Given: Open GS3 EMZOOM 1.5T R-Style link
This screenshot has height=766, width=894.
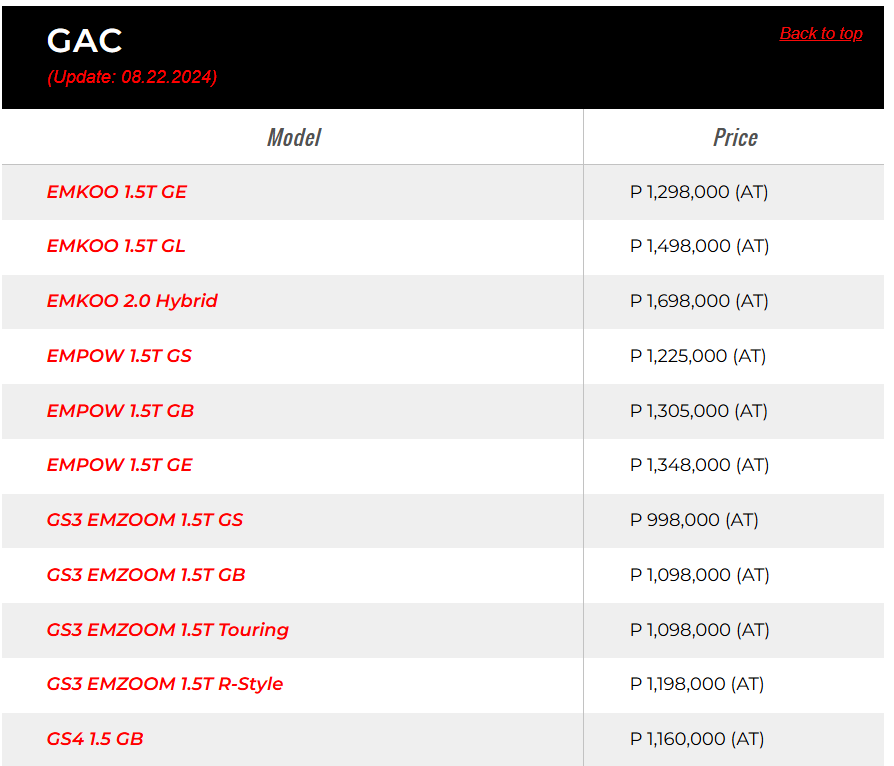Looking at the screenshot, I should point(165,684).
